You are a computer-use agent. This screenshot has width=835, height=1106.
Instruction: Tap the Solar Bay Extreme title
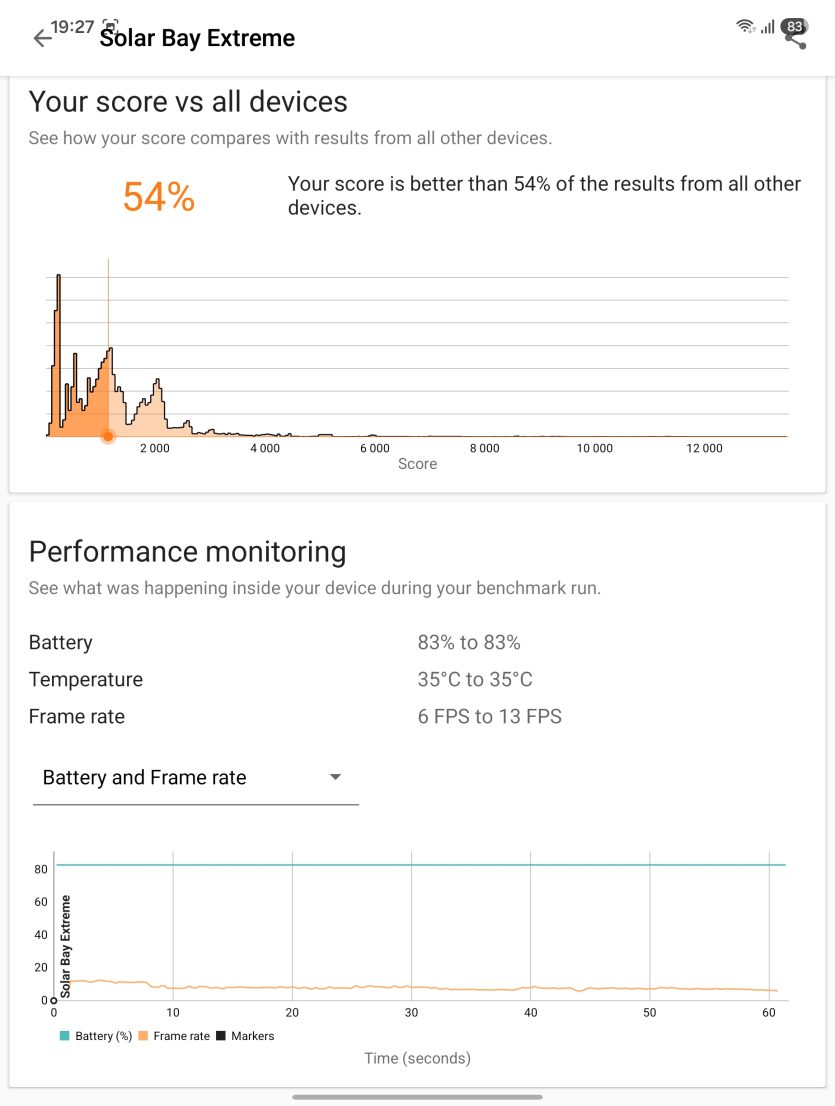pyautogui.click(x=197, y=38)
